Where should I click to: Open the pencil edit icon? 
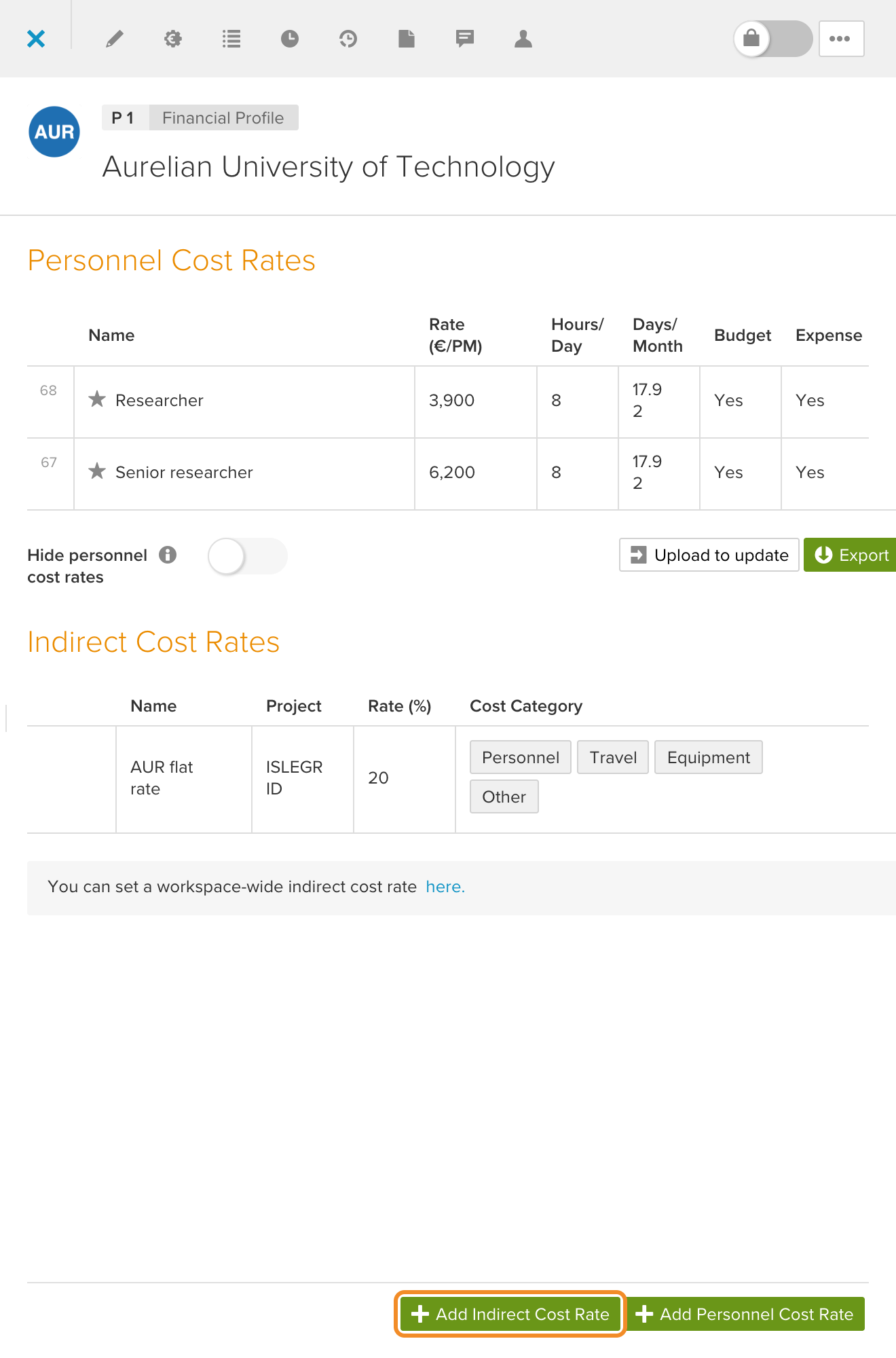point(115,39)
